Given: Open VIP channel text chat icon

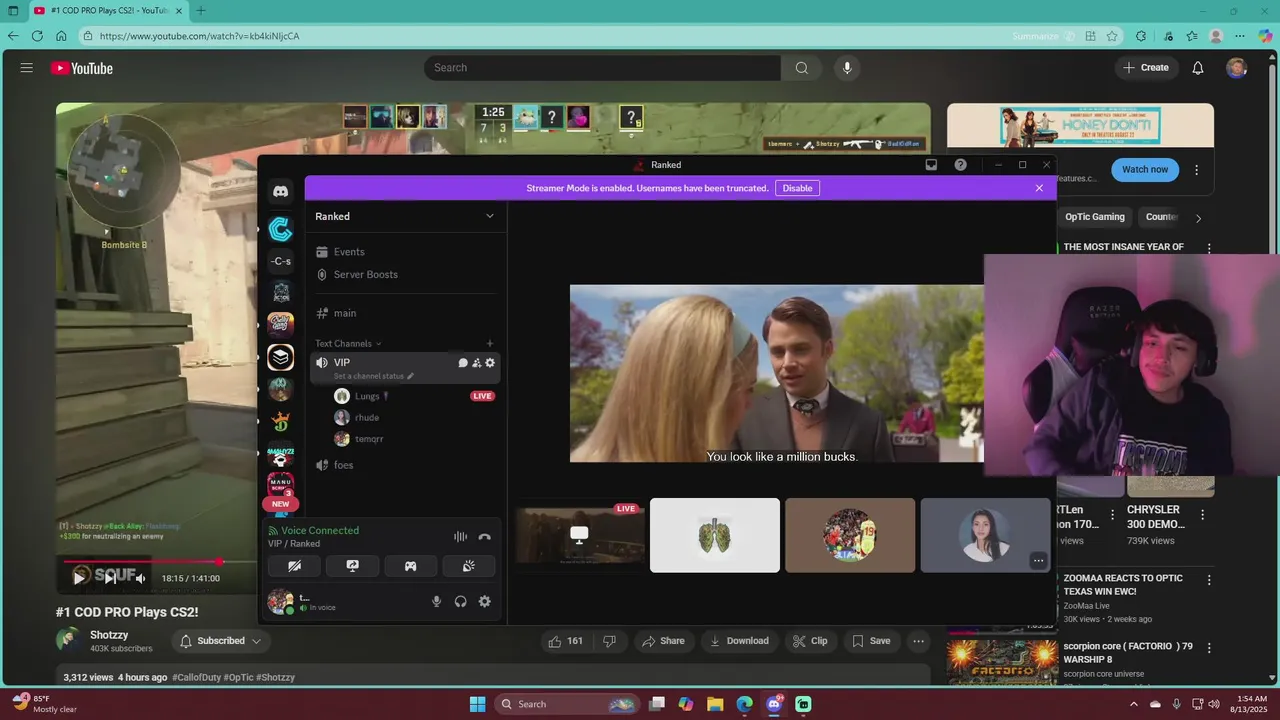Looking at the screenshot, I should [463, 363].
